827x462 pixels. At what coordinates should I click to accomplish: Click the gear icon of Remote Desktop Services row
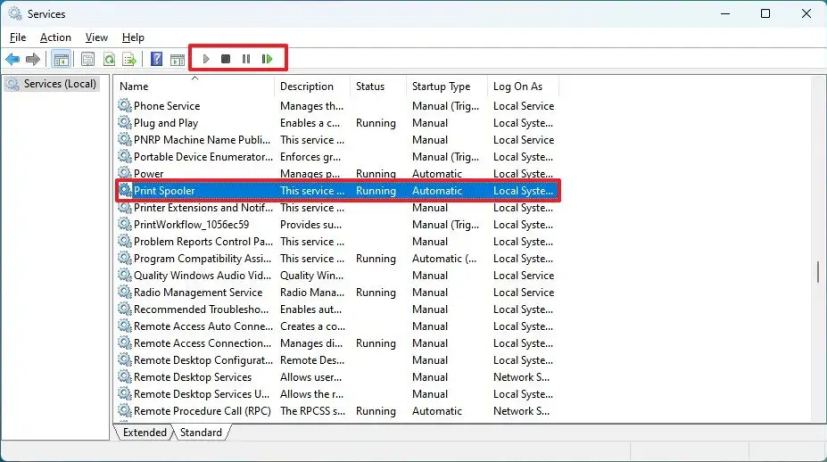coord(125,377)
